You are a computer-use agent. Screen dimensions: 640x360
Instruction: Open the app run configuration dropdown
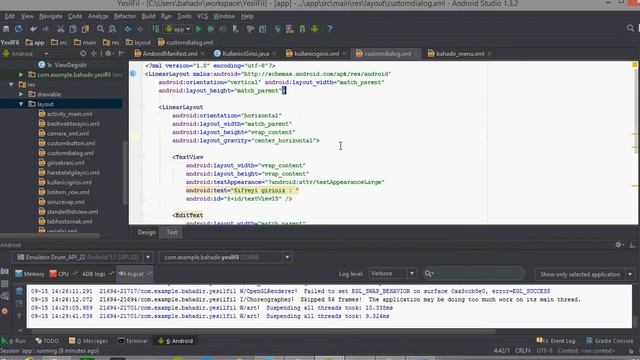coord(178,29)
